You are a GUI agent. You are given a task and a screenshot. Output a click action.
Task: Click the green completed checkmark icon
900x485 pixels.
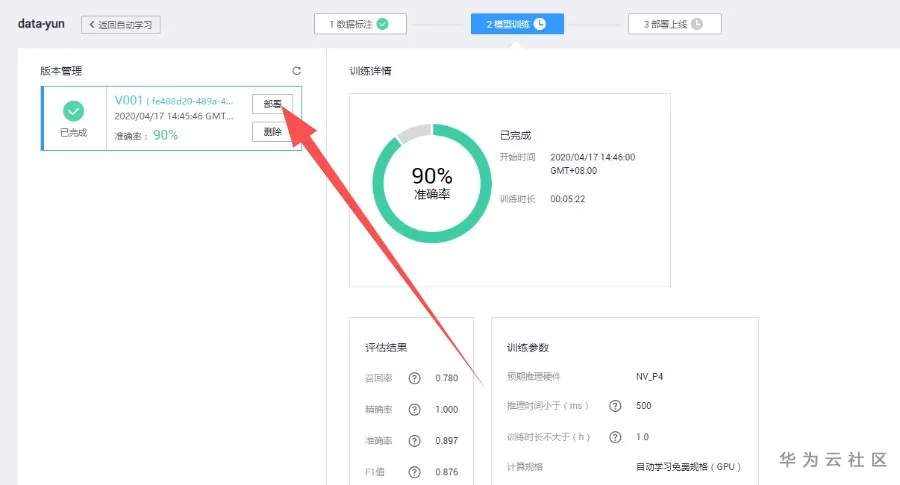pyautogui.click(x=73, y=110)
